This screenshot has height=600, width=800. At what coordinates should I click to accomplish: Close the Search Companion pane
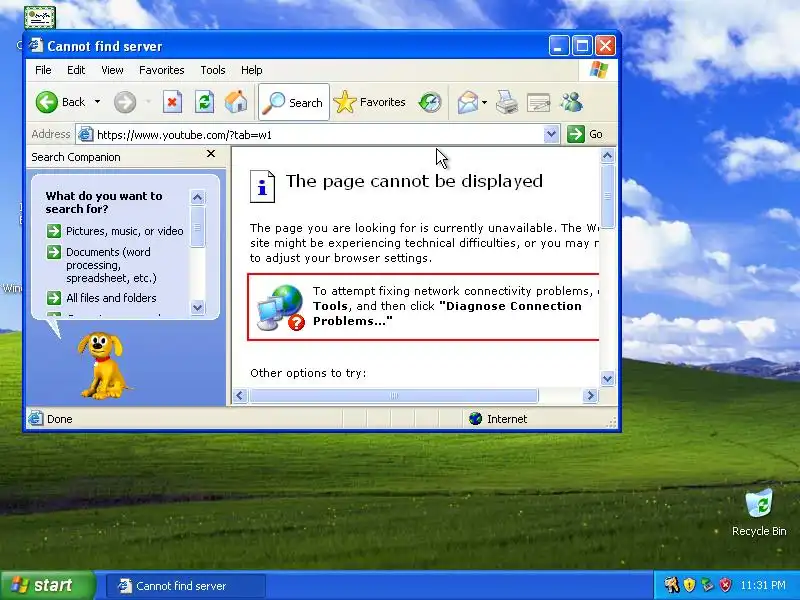[x=211, y=154]
